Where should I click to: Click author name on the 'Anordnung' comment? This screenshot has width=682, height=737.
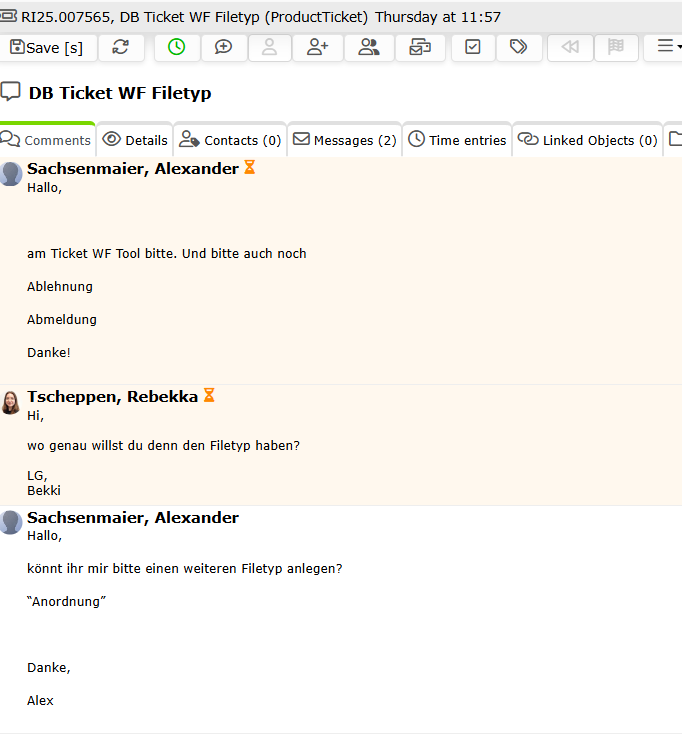pos(133,517)
